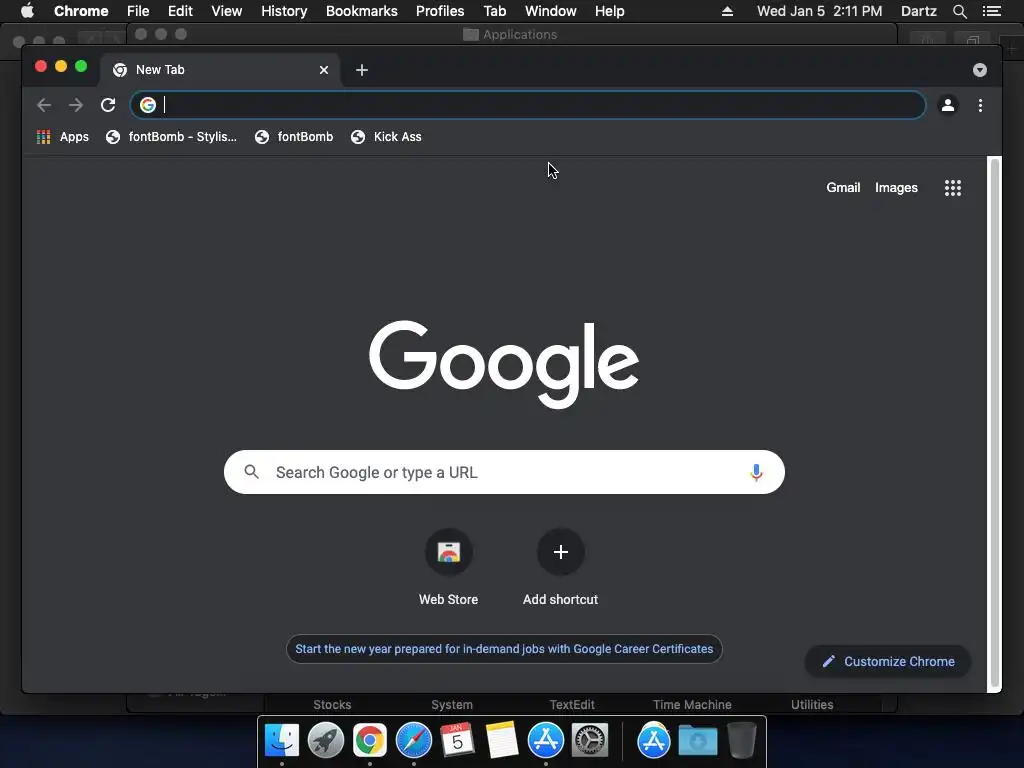This screenshot has height=768, width=1024.
Task: Click the Search Google or type a URL box
Action: click(x=504, y=472)
